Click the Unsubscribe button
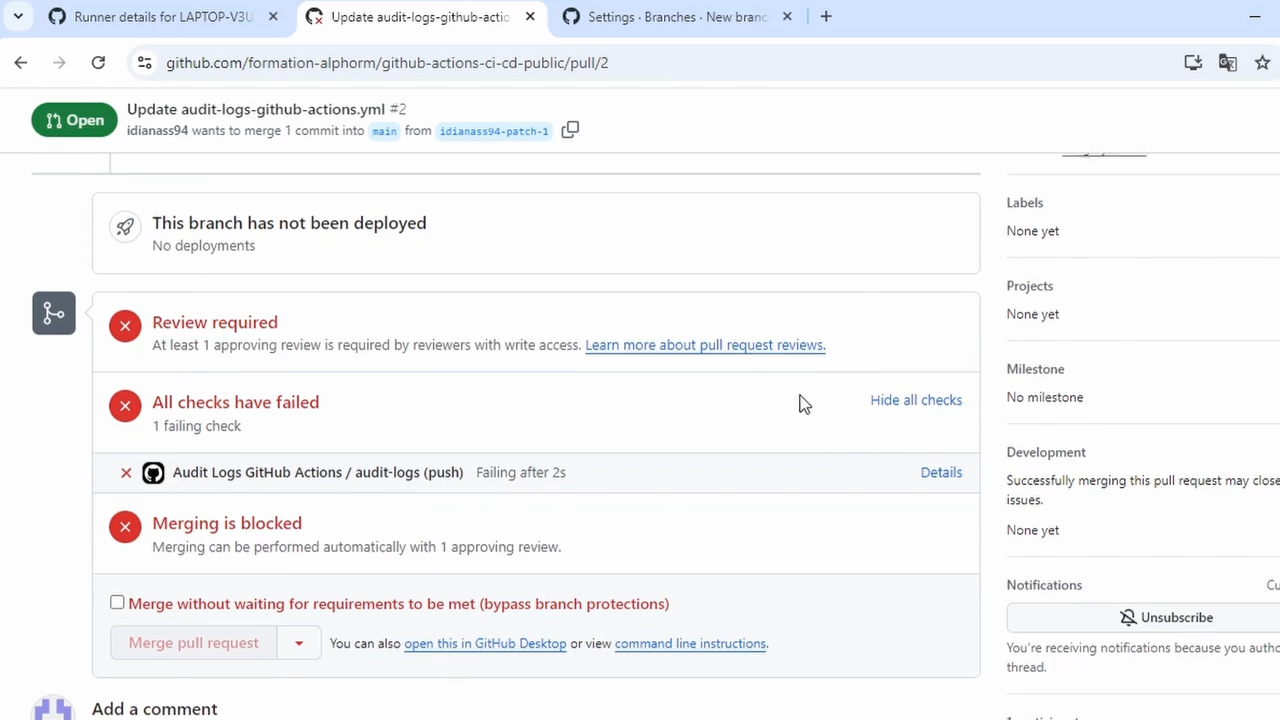Screen dimensions: 1280x720 point(1166,617)
